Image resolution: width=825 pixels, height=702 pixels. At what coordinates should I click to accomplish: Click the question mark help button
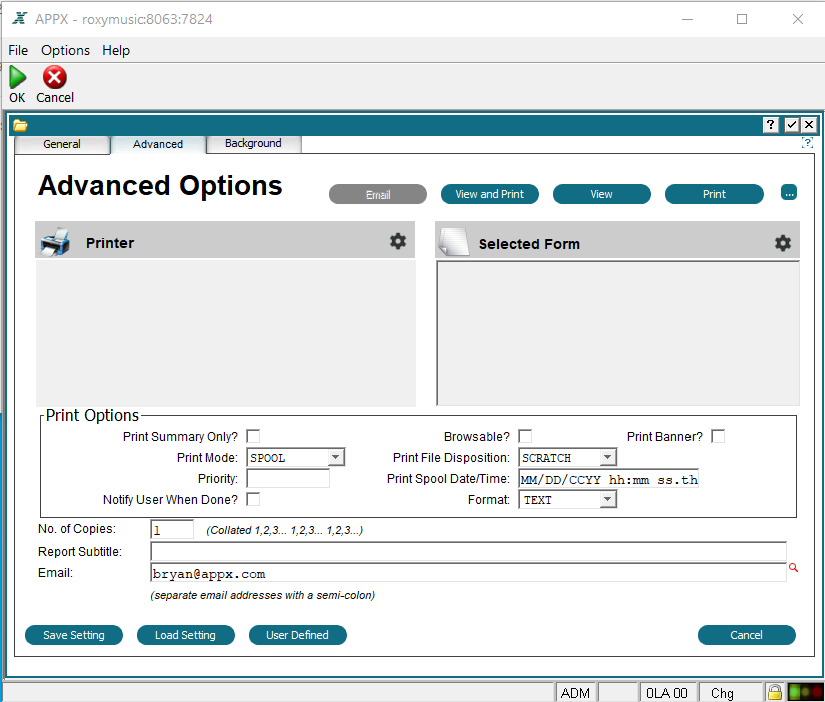[771, 125]
